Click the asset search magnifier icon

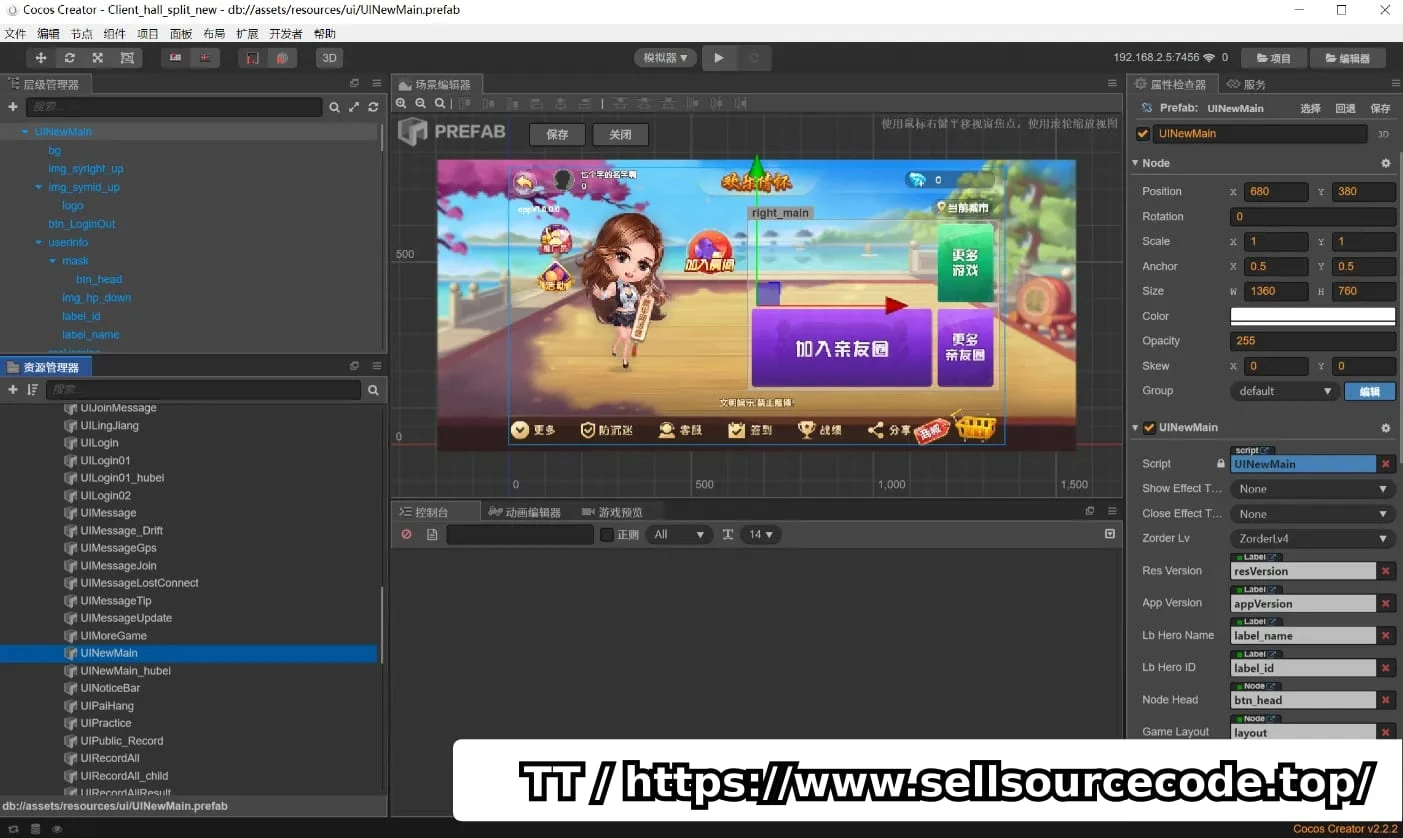[x=373, y=390]
